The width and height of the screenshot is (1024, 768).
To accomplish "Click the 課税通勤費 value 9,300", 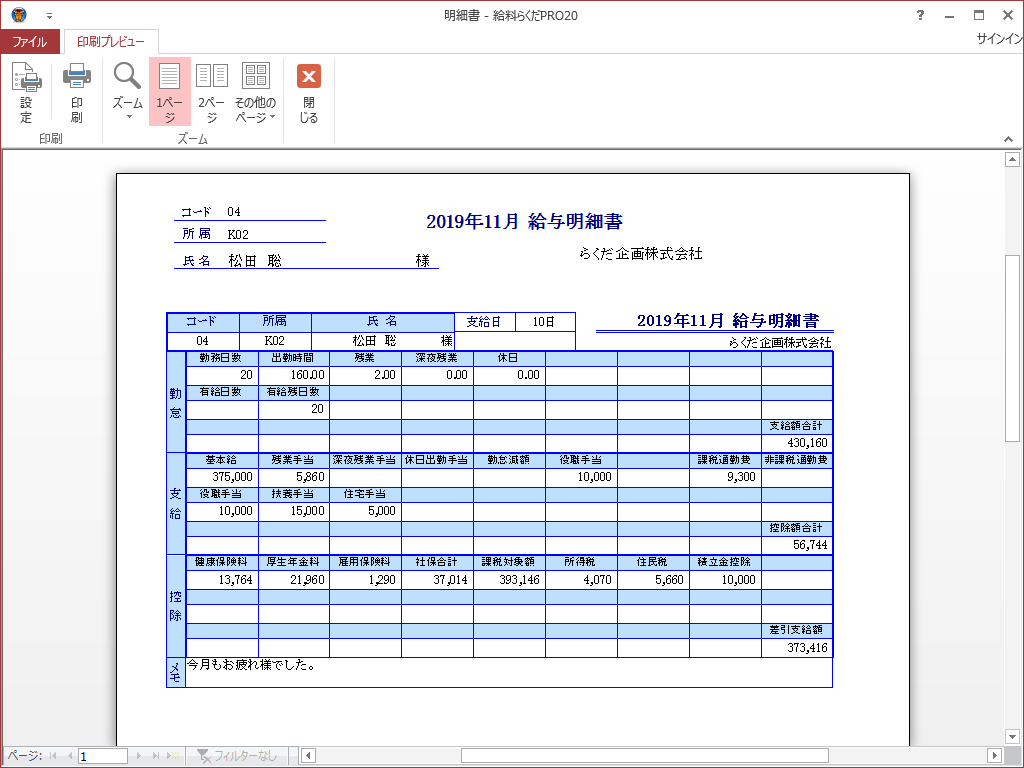I will point(741,477).
